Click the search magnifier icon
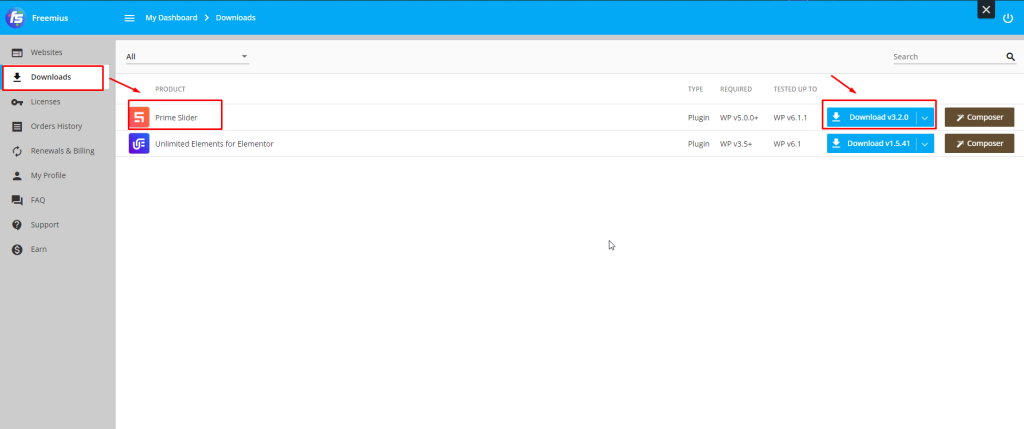The height and width of the screenshot is (429, 1024). [1010, 57]
